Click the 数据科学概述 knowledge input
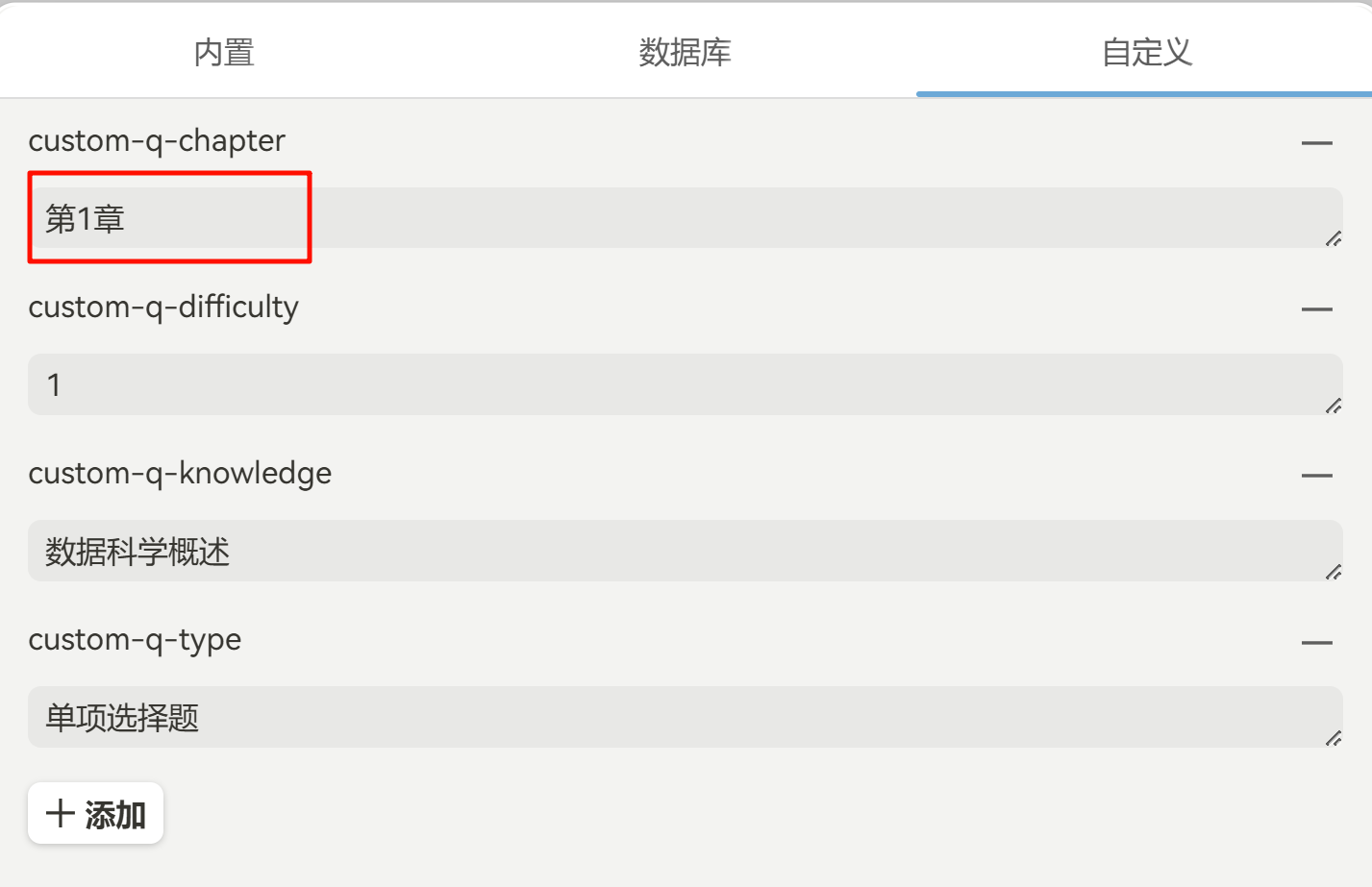Viewport: 1372px width, 887px height. (673, 551)
